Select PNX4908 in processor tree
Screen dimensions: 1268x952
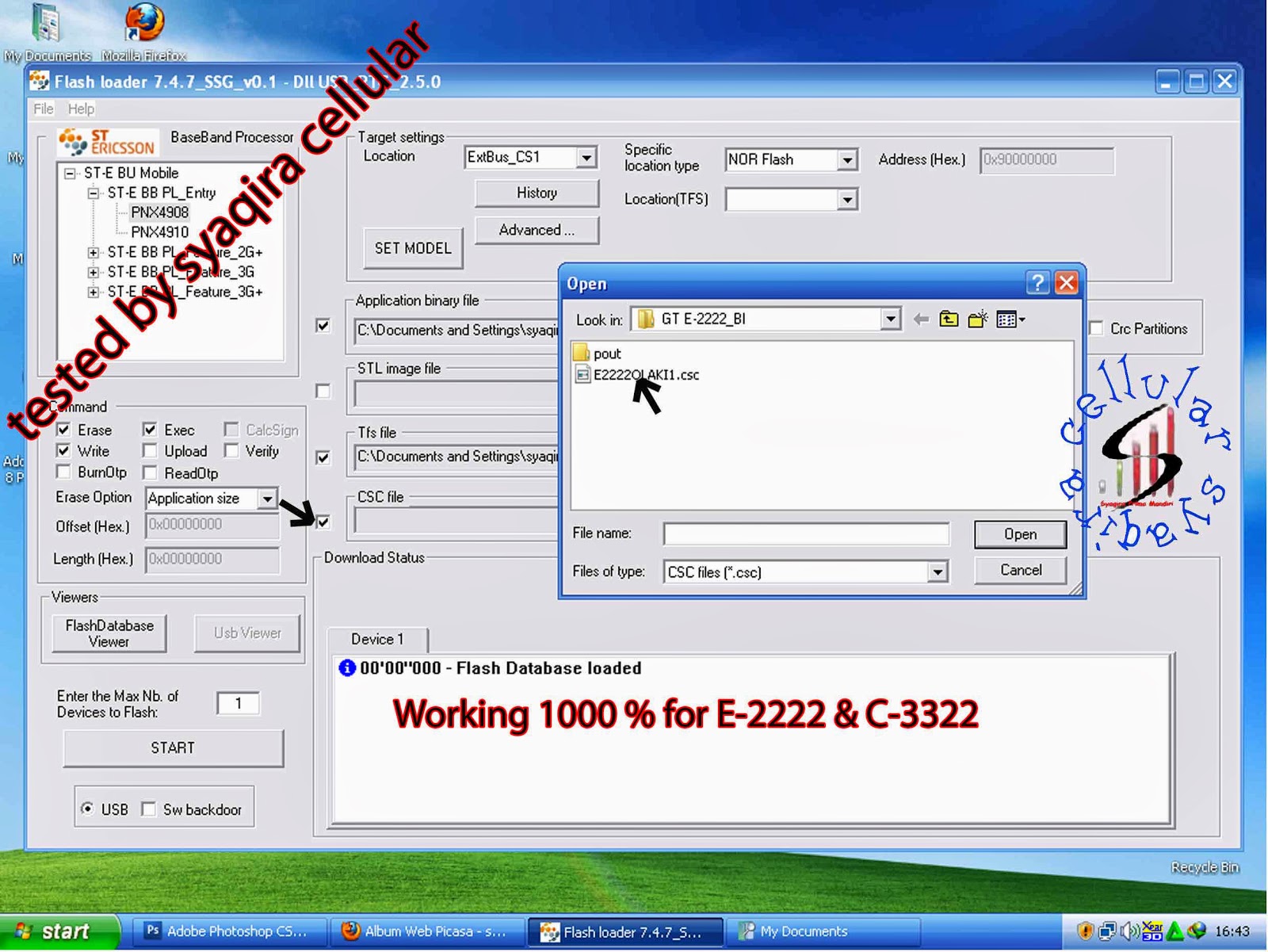(x=159, y=212)
